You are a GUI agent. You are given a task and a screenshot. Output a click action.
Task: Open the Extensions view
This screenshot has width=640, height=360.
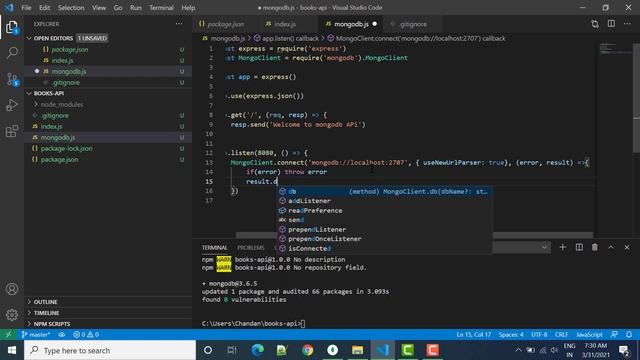tap(12, 131)
